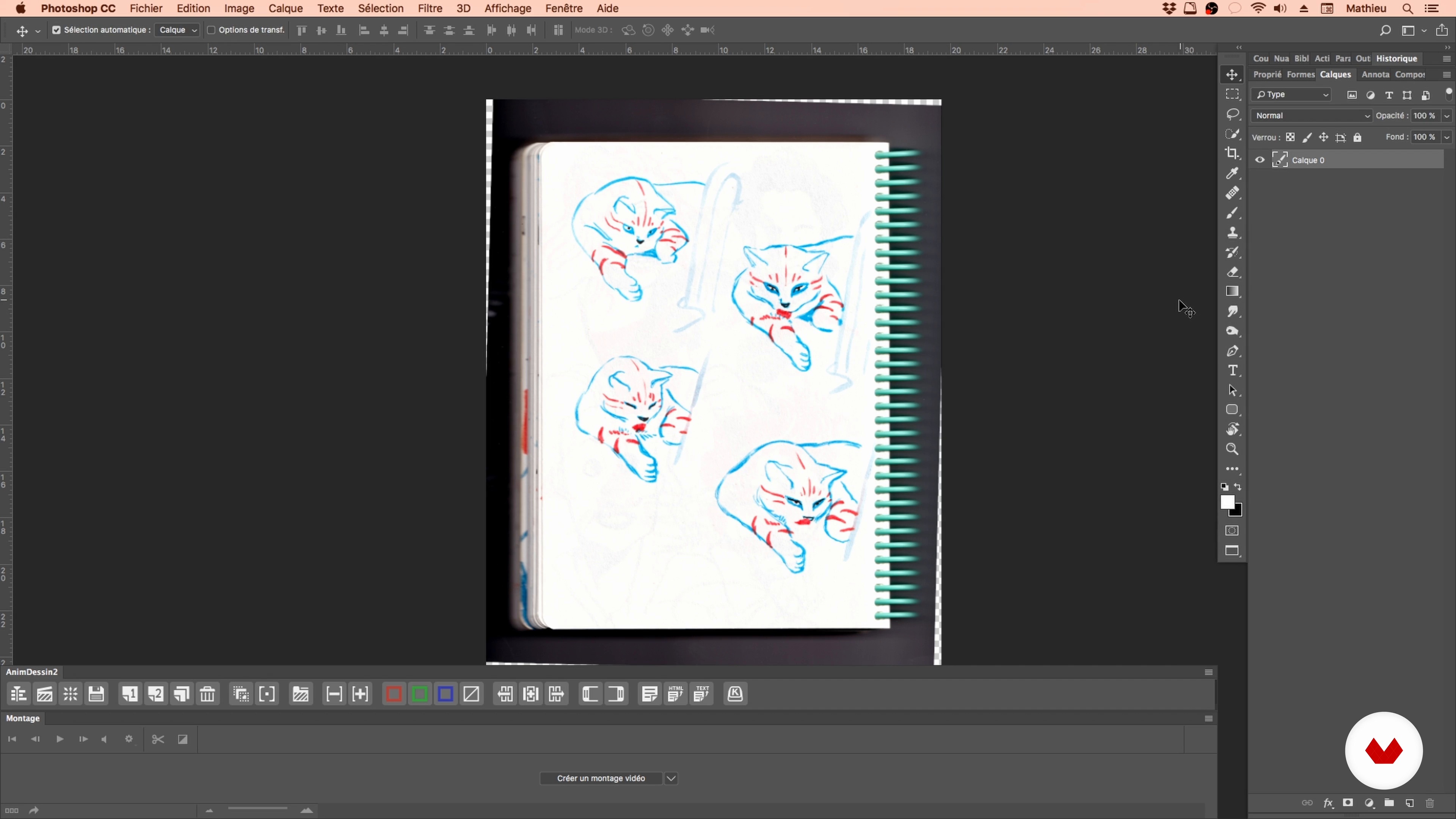Open the Fond value dropdown arrow
Viewport: 1456px width, 819px height.
pyautogui.click(x=1447, y=137)
